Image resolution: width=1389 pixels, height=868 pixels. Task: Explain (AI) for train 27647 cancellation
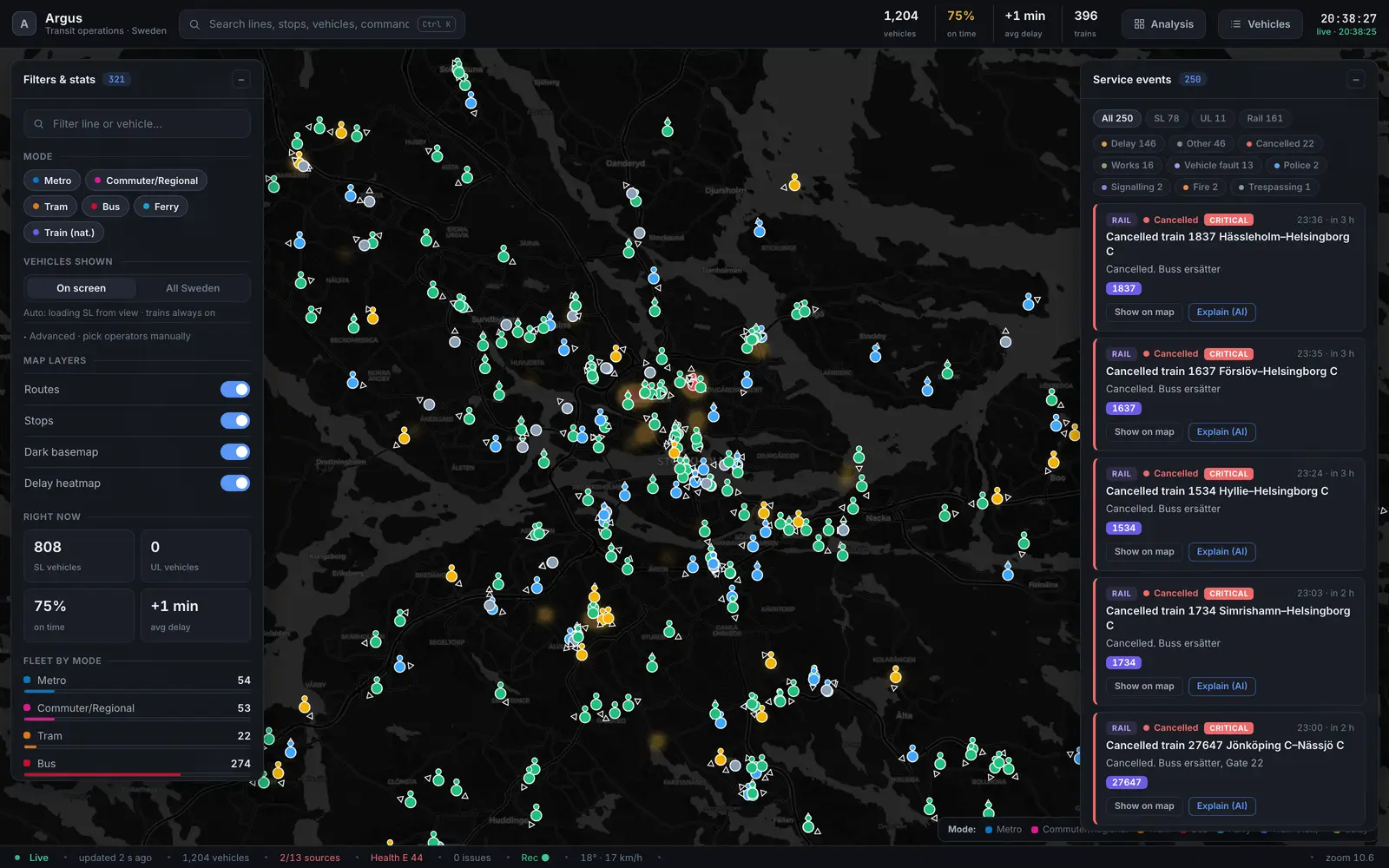point(1221,806)
